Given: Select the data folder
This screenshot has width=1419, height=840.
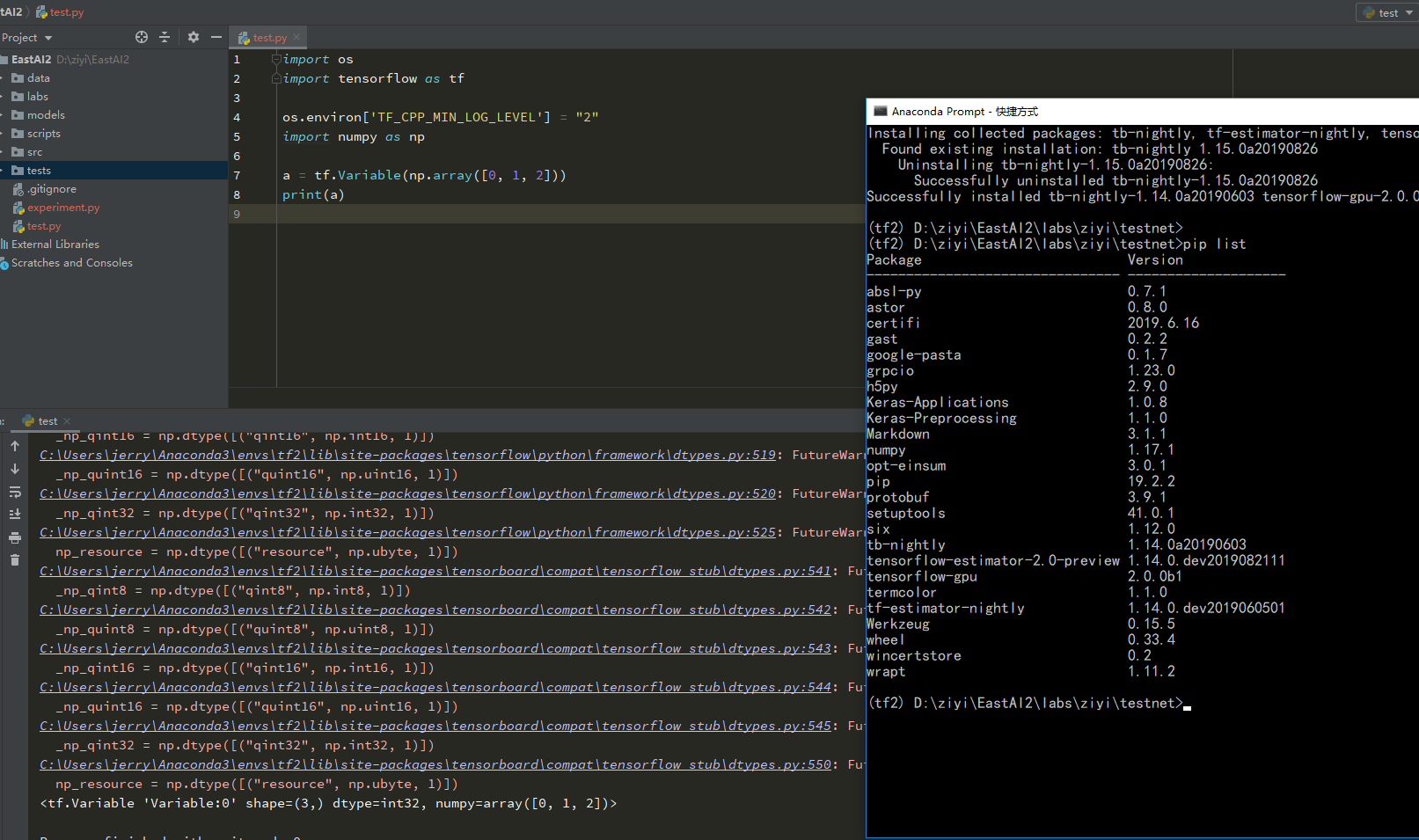Looking at the screenshot, I should [x=39, y=78].
